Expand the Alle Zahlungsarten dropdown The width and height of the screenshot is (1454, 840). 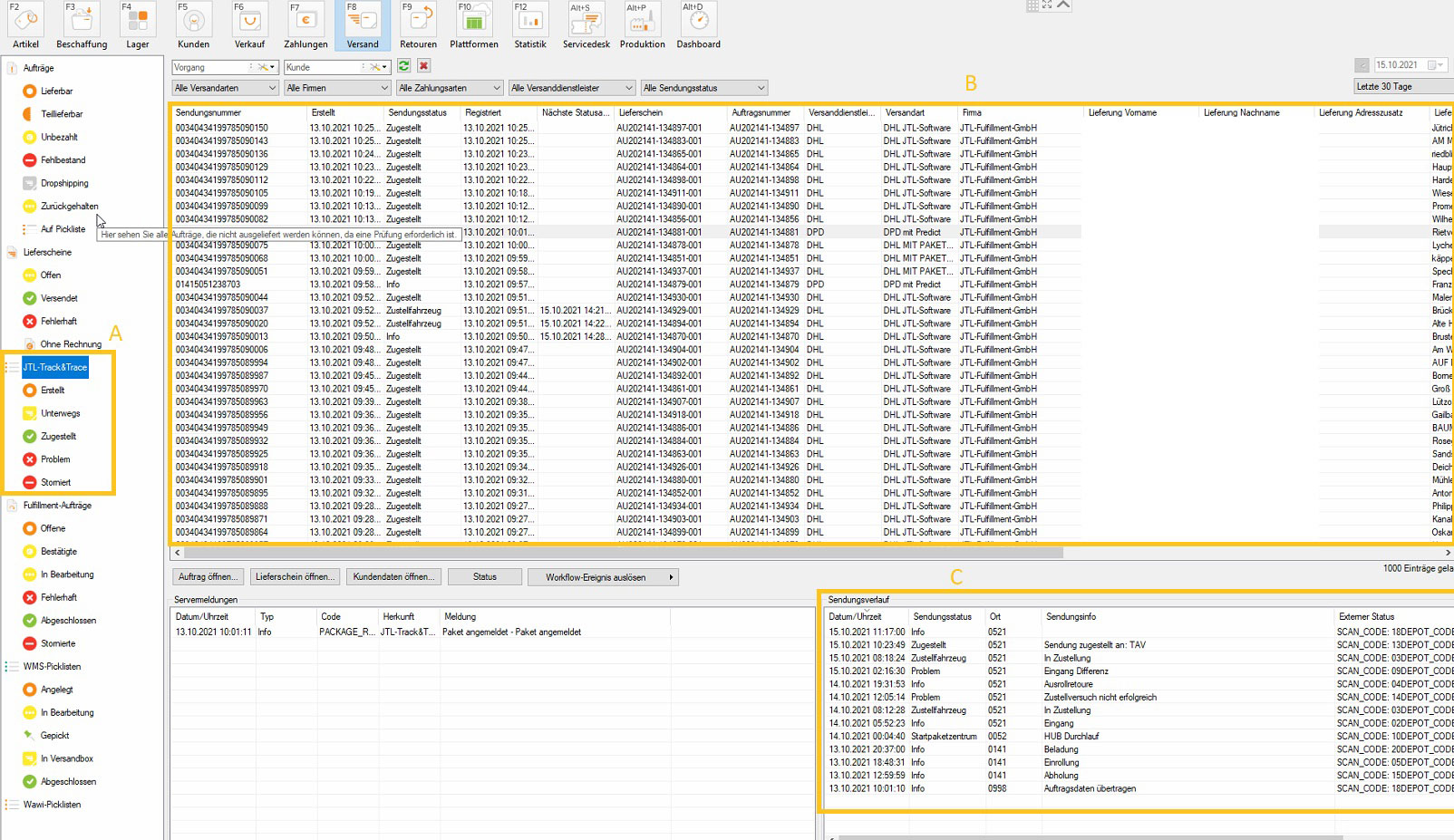(x=450, y=88)
